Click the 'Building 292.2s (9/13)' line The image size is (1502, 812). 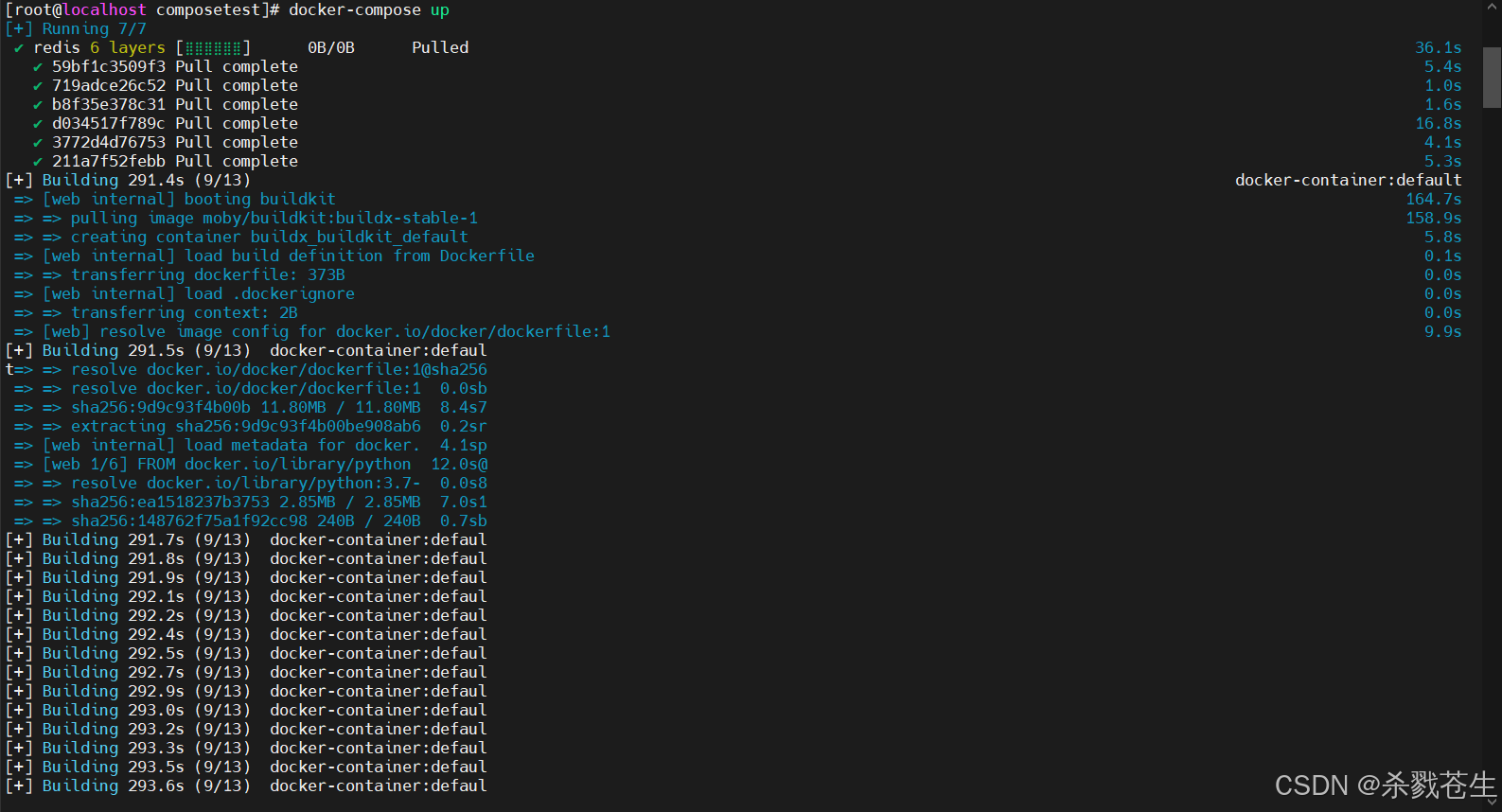pos(246,615)
